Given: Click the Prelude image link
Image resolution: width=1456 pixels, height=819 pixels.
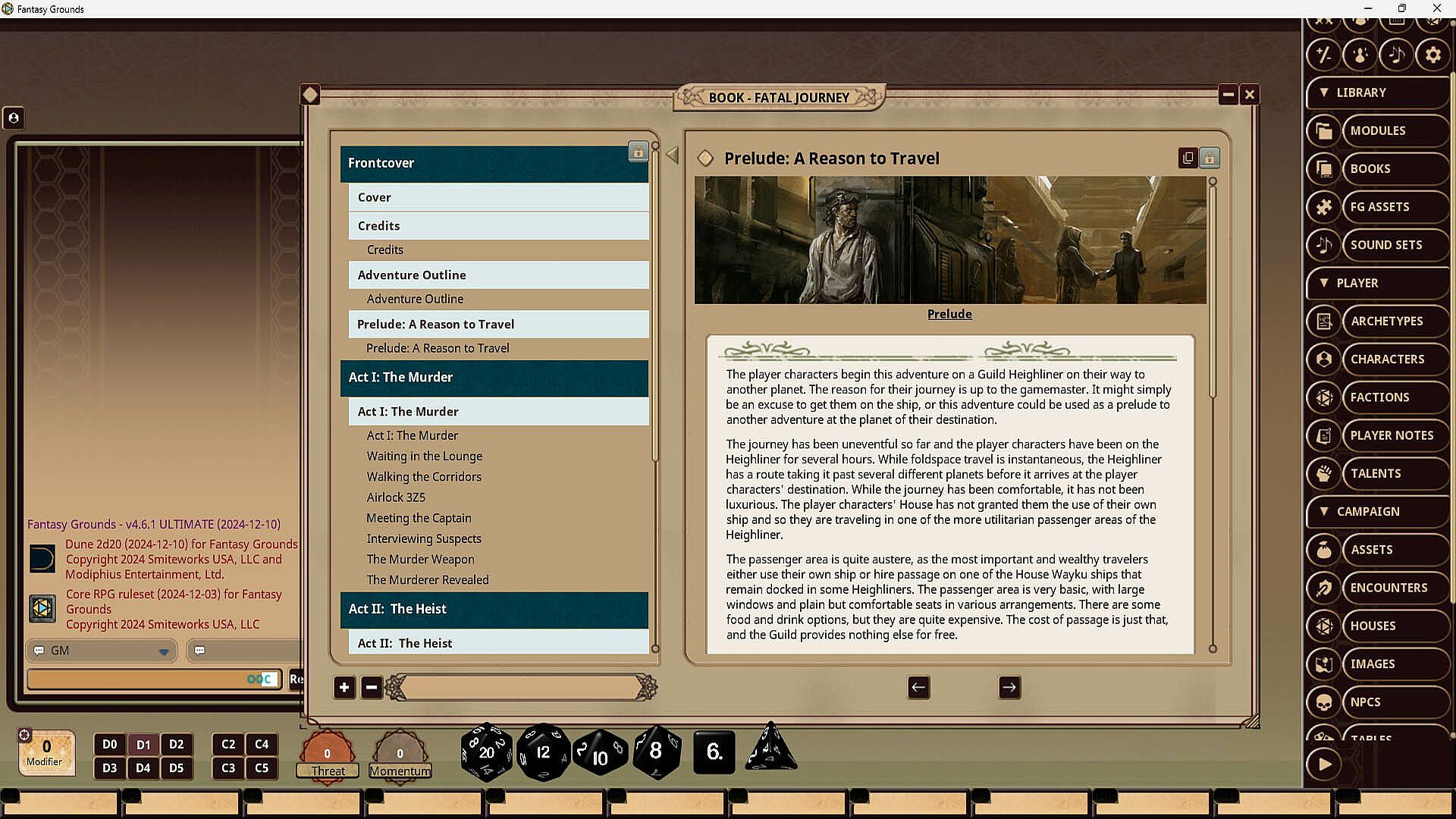Looking at the screenshot, I should tap(949, 314).
